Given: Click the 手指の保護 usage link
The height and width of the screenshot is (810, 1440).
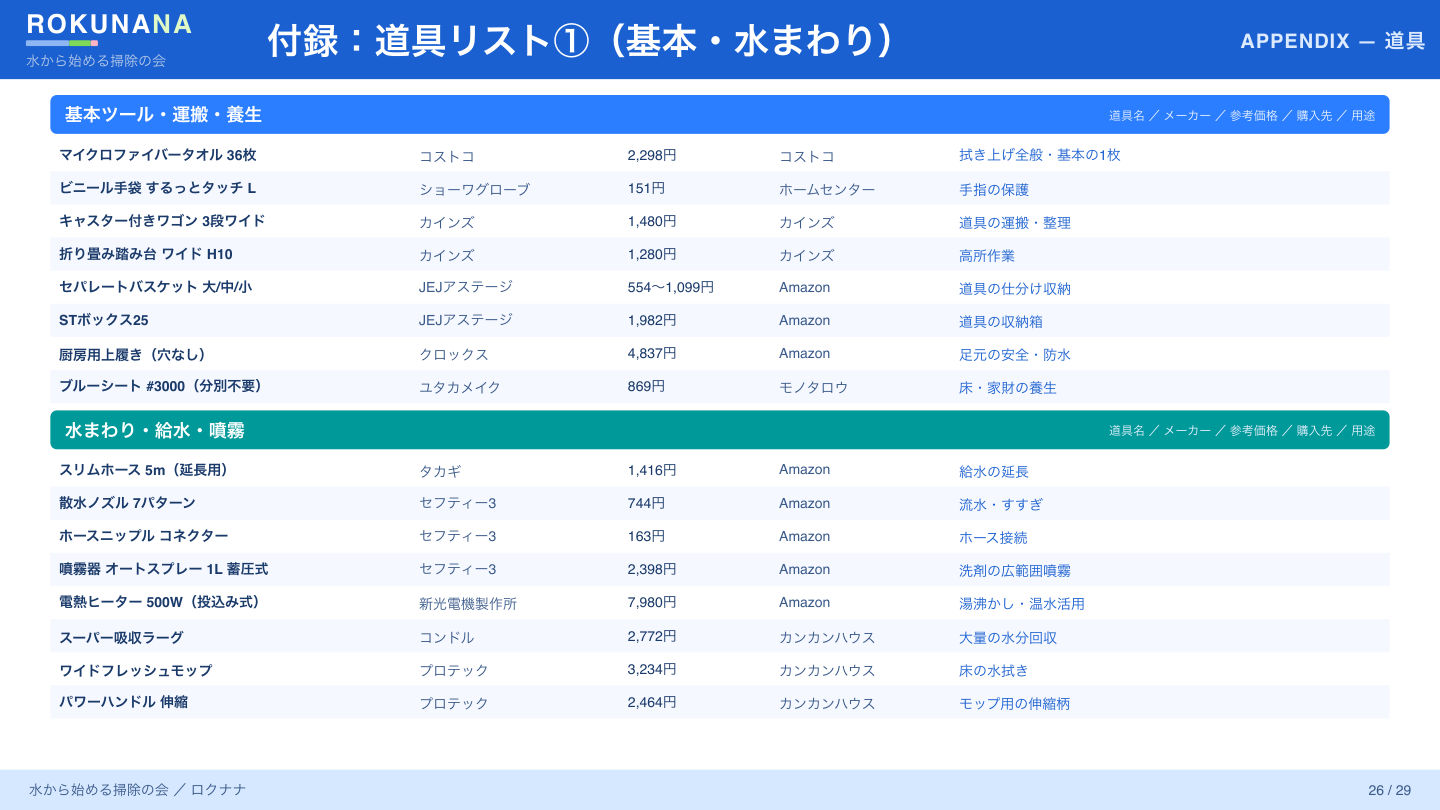Looking at the screenshot, I should [x=994, y=189].
